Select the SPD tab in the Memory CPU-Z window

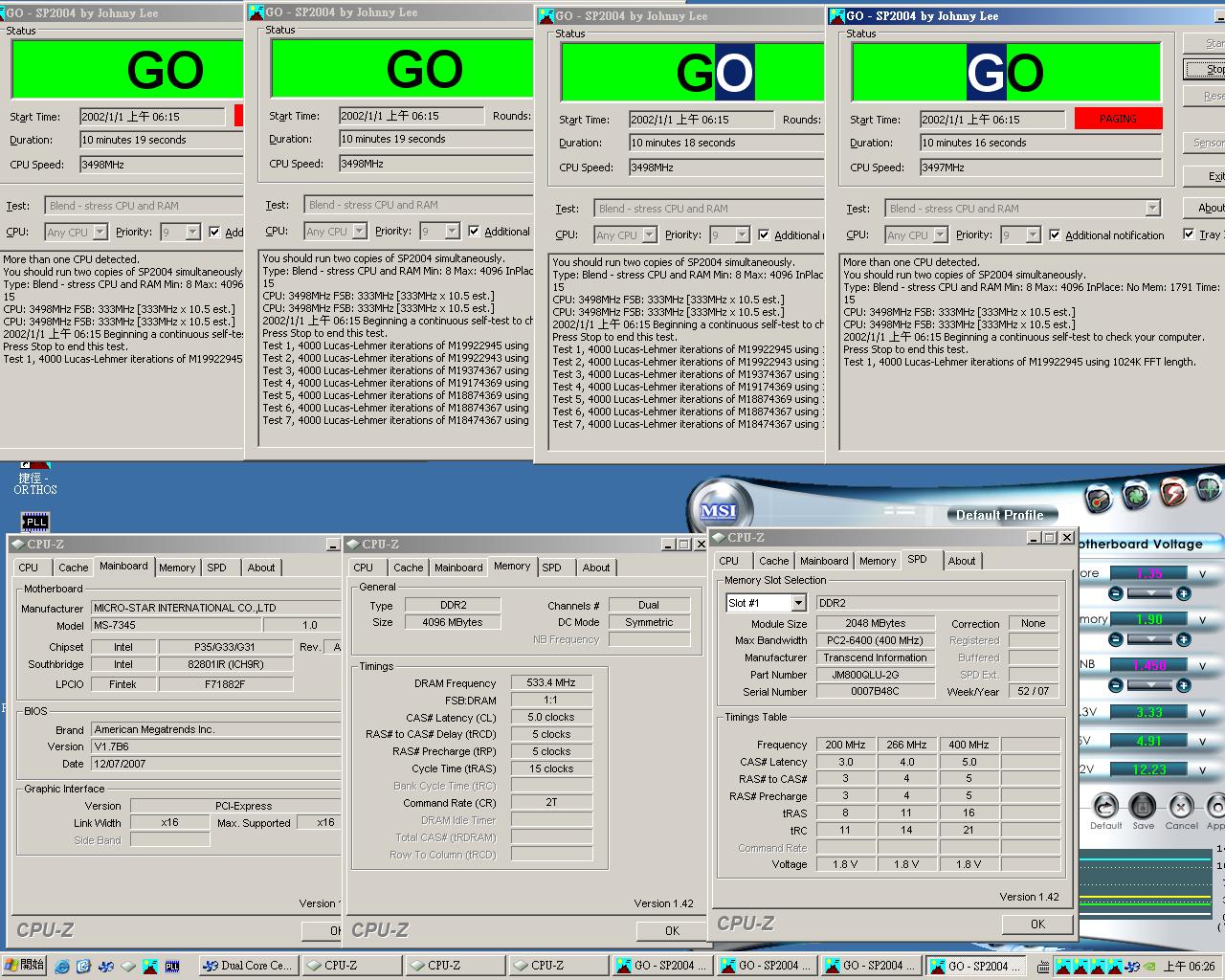[x=552, y=568]
